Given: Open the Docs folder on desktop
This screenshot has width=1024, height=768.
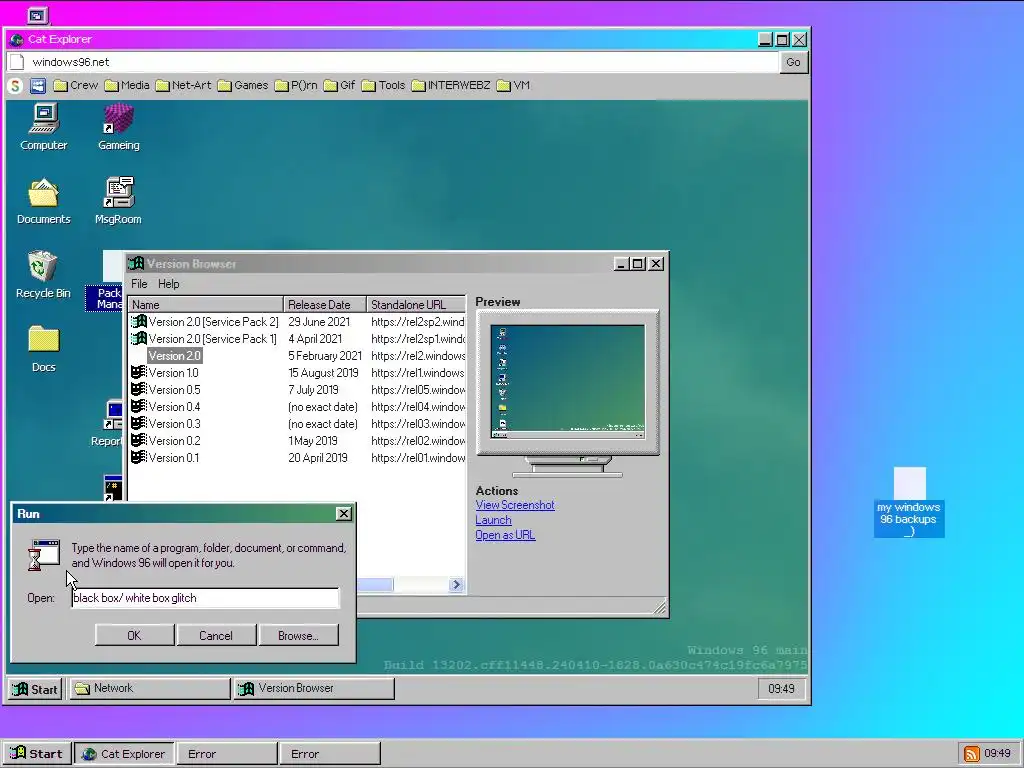Looking at the screenshot, I should (44, 349).
